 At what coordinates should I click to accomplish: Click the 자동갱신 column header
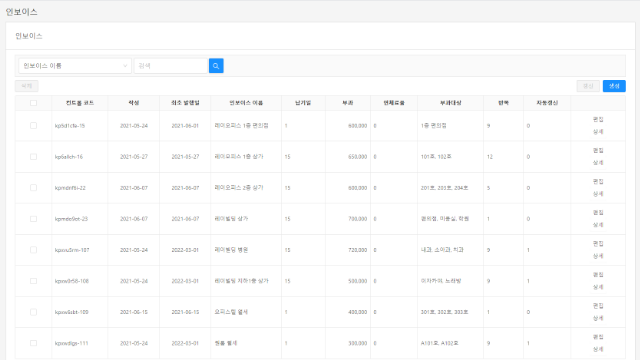pos(547,103)
